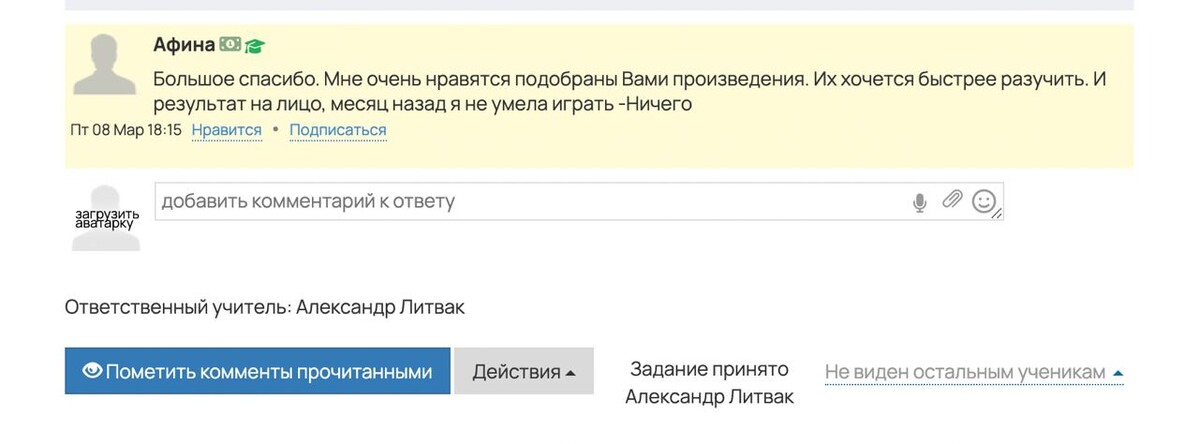Screen dimensions: 1199x444
Task: Expand Не виден остальным ученикам visibility dropdown
Action: click(974, 372)
